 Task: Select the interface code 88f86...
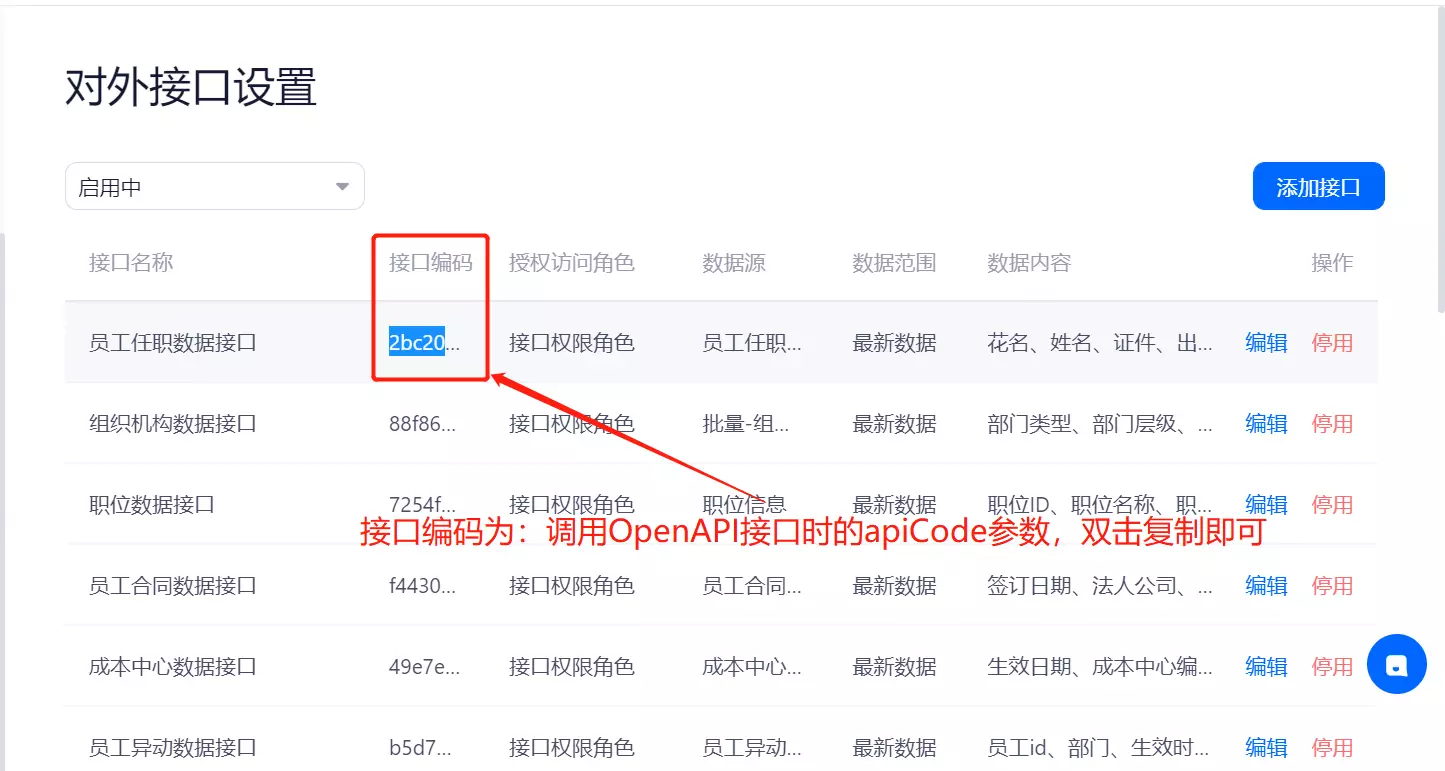[422, 424]
